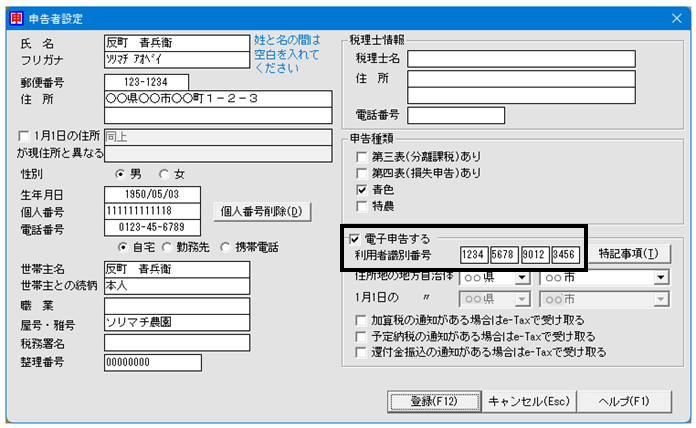696x428 pixels.
Task: Check 還付金振込の通知 e-Tax option
Action: (x=361, y=353)
